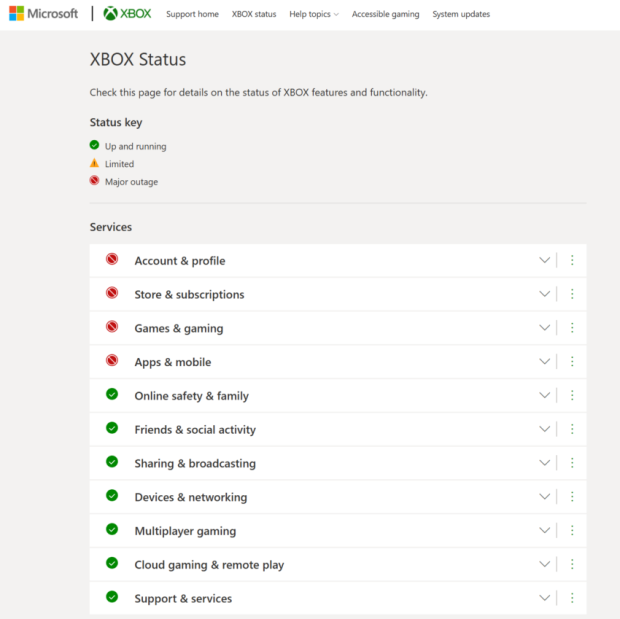
Task: Expand Online safety & family chevron
Action: (x=544, y=395)
